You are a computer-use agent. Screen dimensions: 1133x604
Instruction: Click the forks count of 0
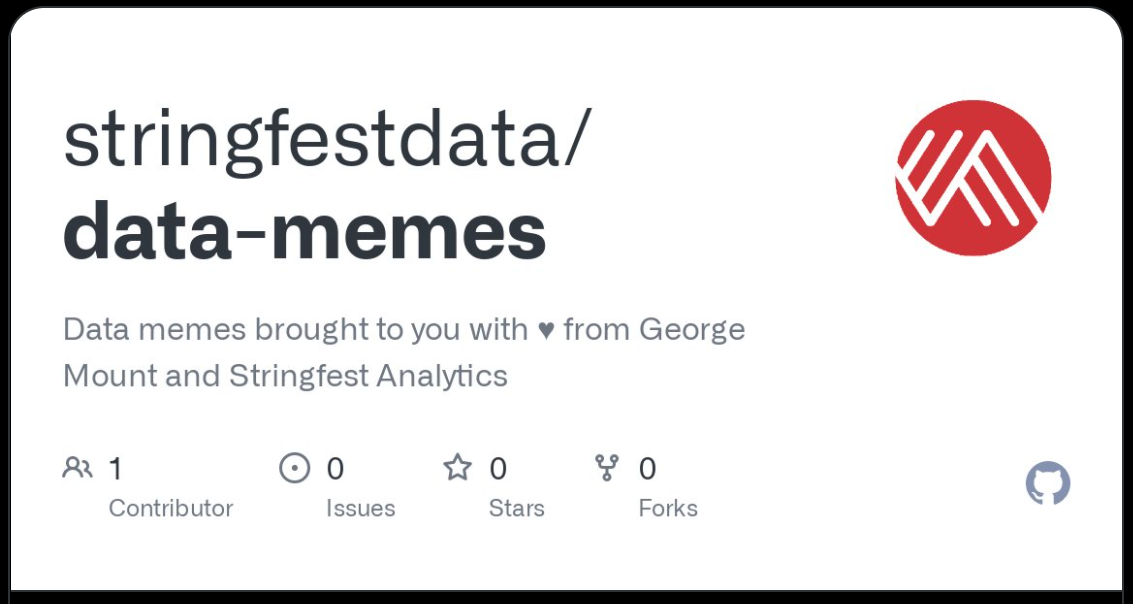[648, 468]
